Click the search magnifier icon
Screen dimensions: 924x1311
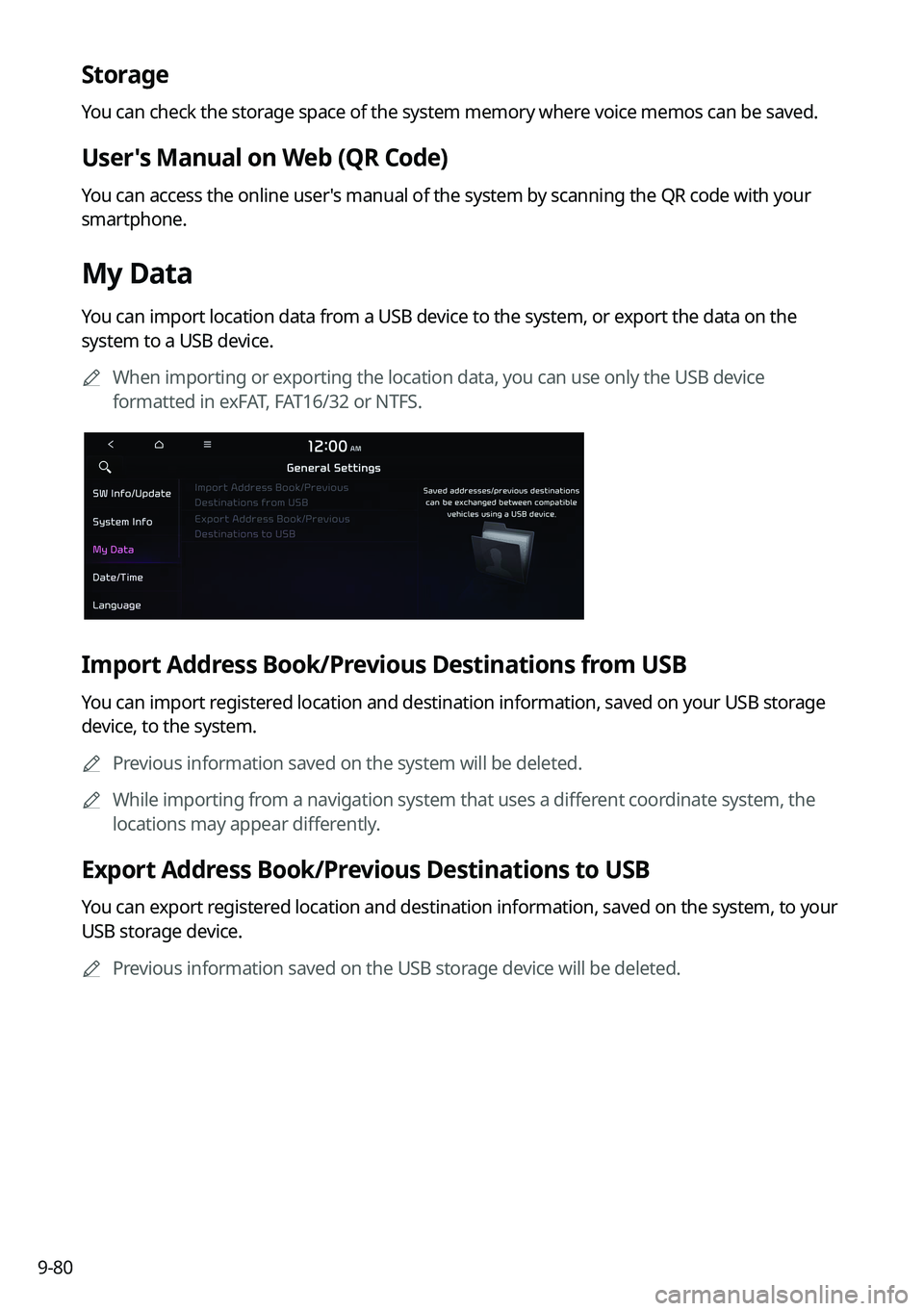pos(106,468)
